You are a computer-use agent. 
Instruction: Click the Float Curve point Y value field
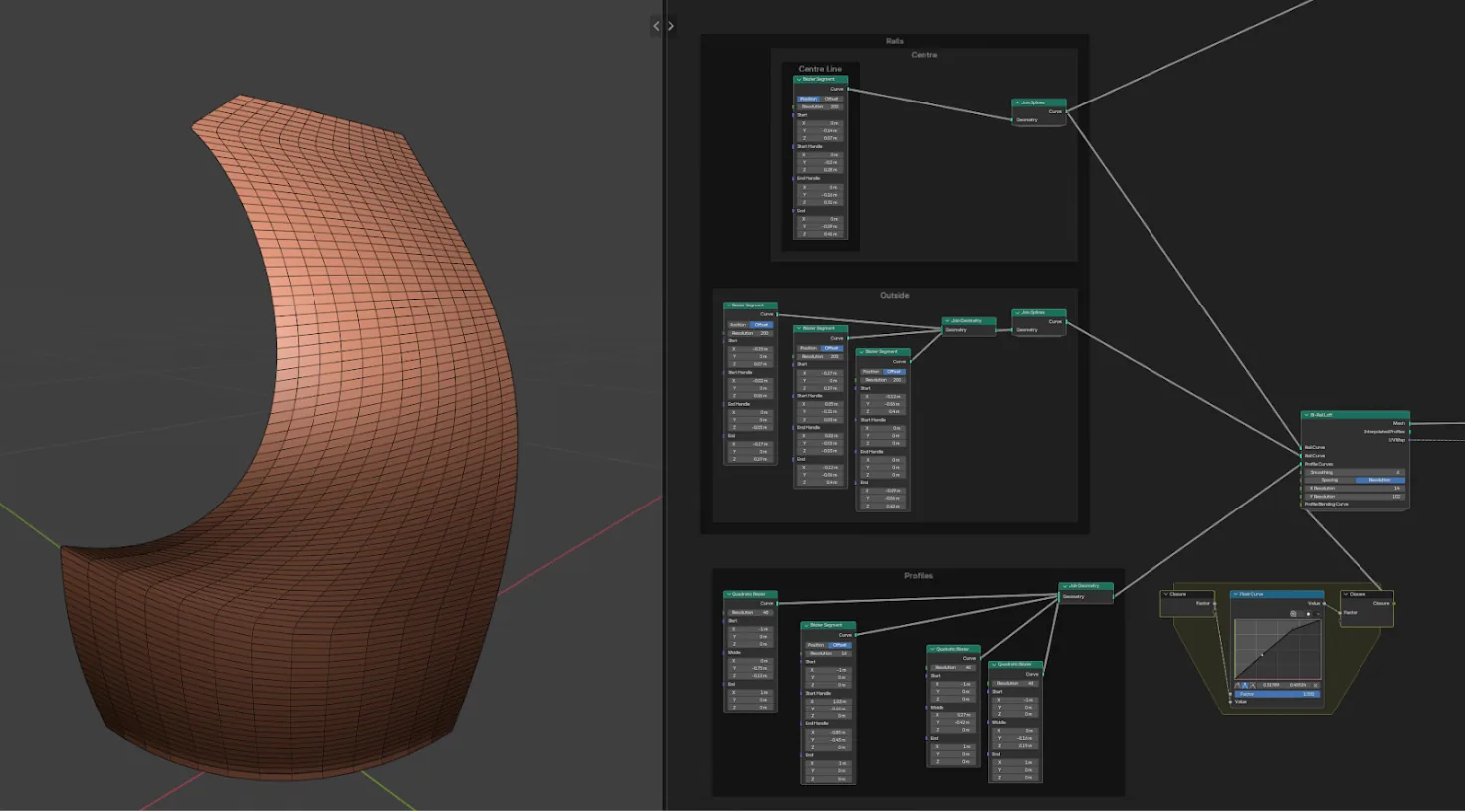[1298, 685]
